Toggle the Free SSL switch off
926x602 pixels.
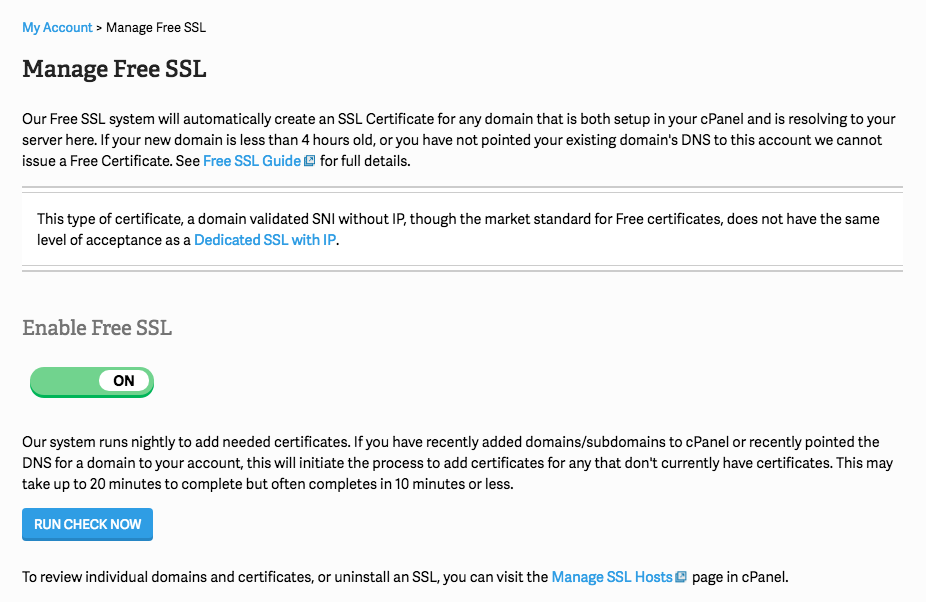click(92, 381)
